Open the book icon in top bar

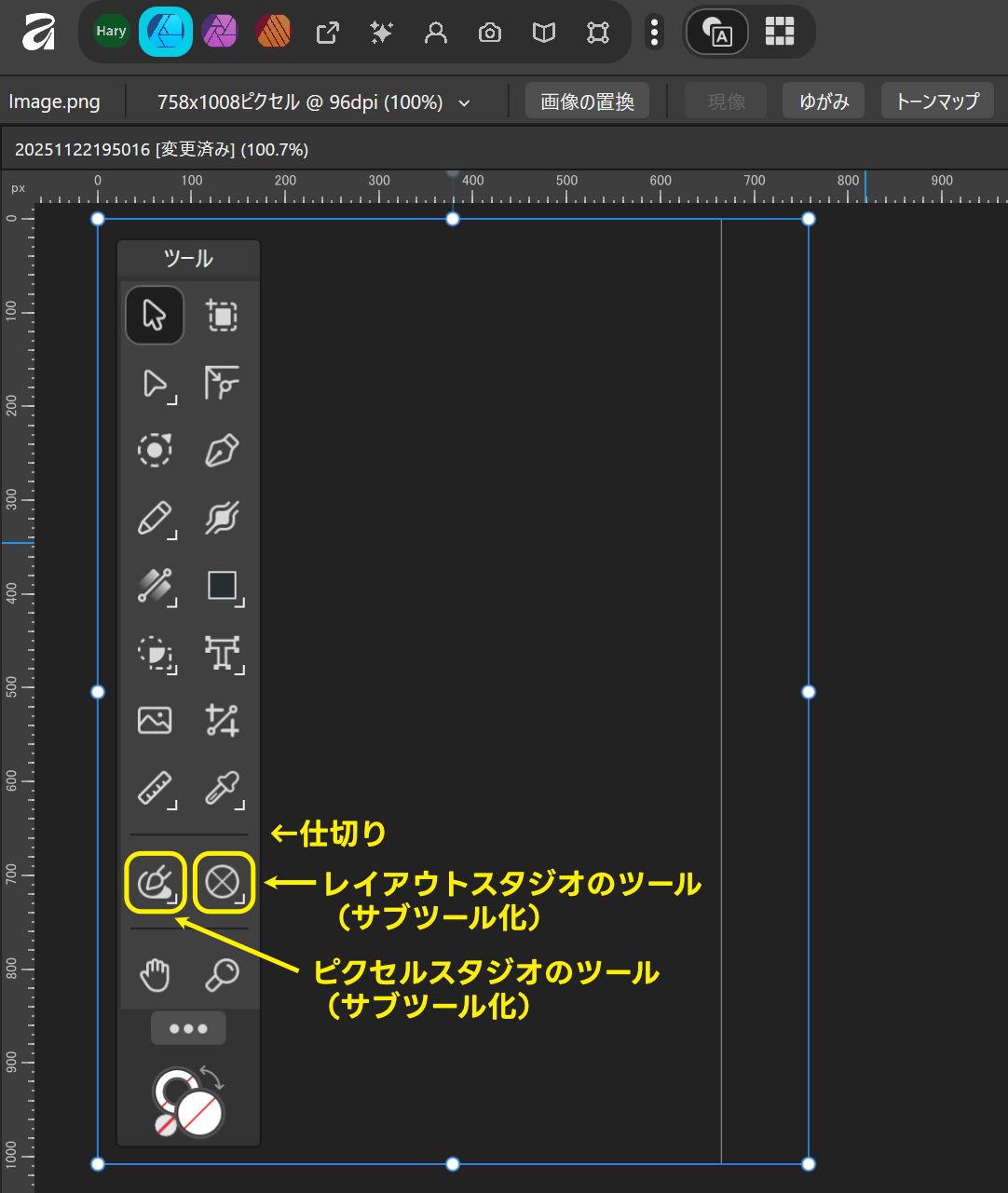[x=543, y=33]
